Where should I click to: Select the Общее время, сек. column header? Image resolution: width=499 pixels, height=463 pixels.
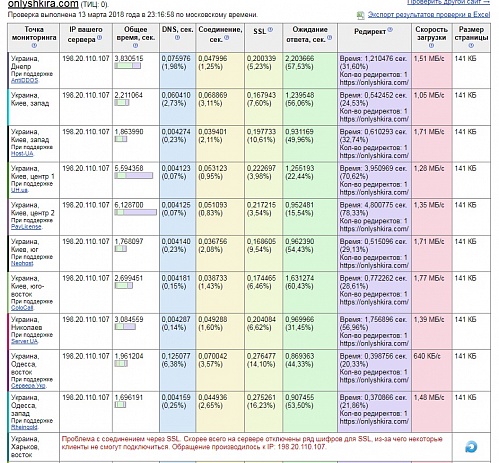tap(136, 37)
